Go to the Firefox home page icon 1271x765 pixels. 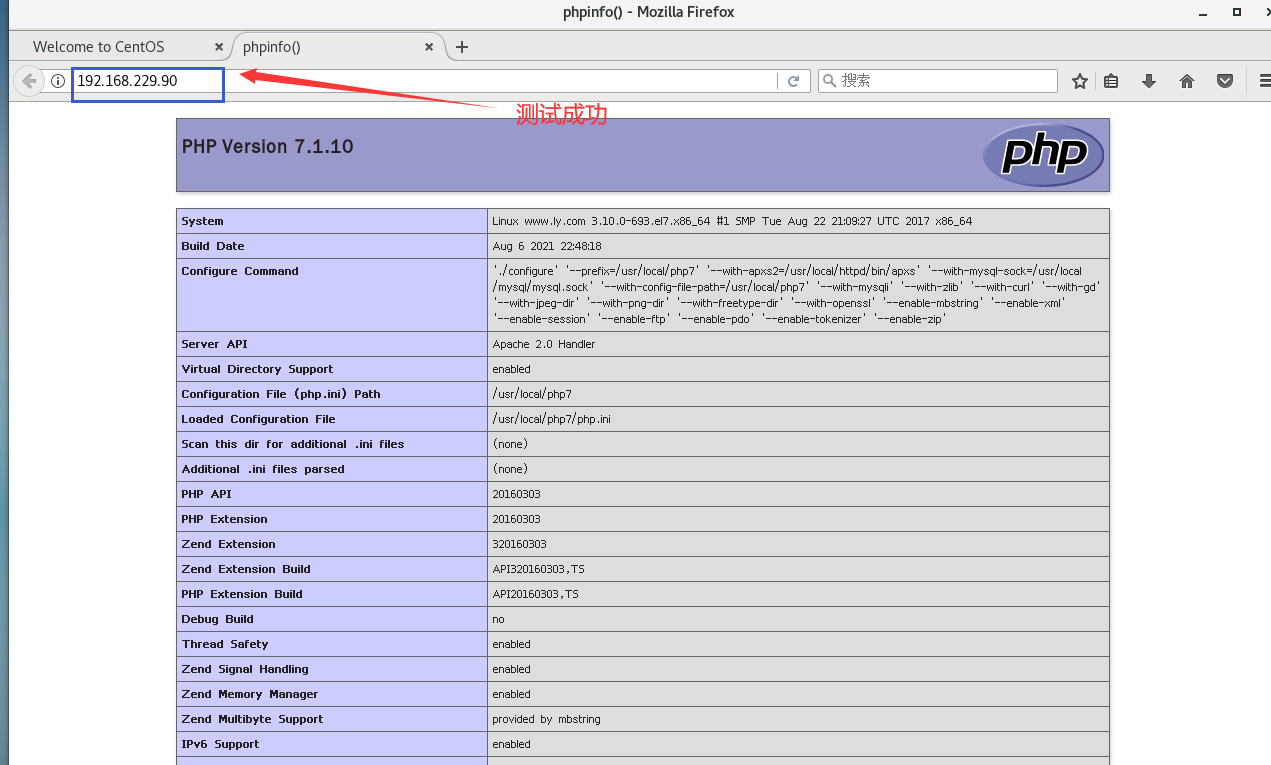[x=1187, y=81]
